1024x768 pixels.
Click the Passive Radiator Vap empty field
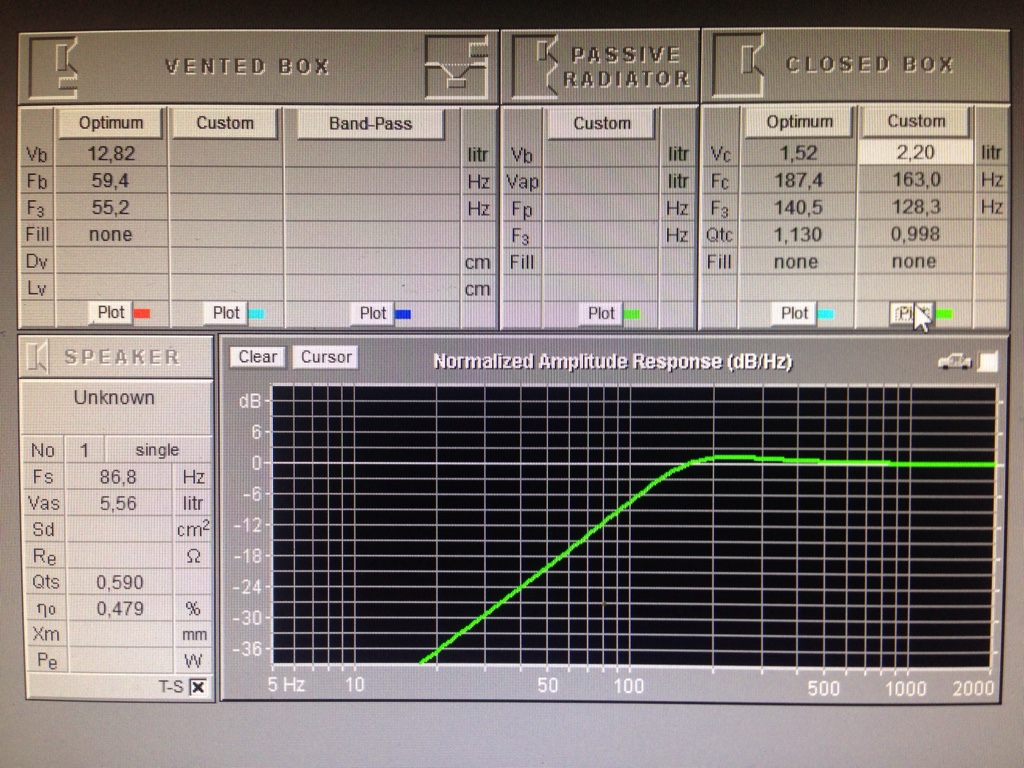click(x=601, y=181)
